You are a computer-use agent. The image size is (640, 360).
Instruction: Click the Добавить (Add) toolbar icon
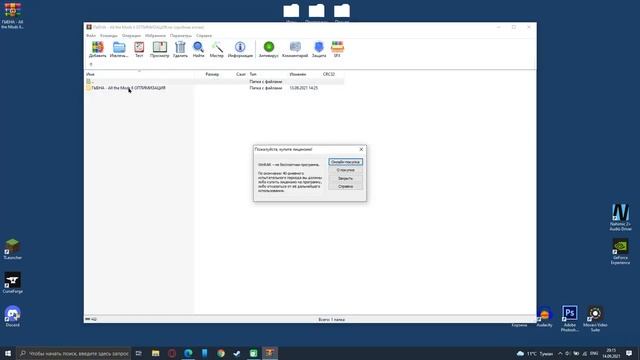pyautogui.click(x=98, y=49)
